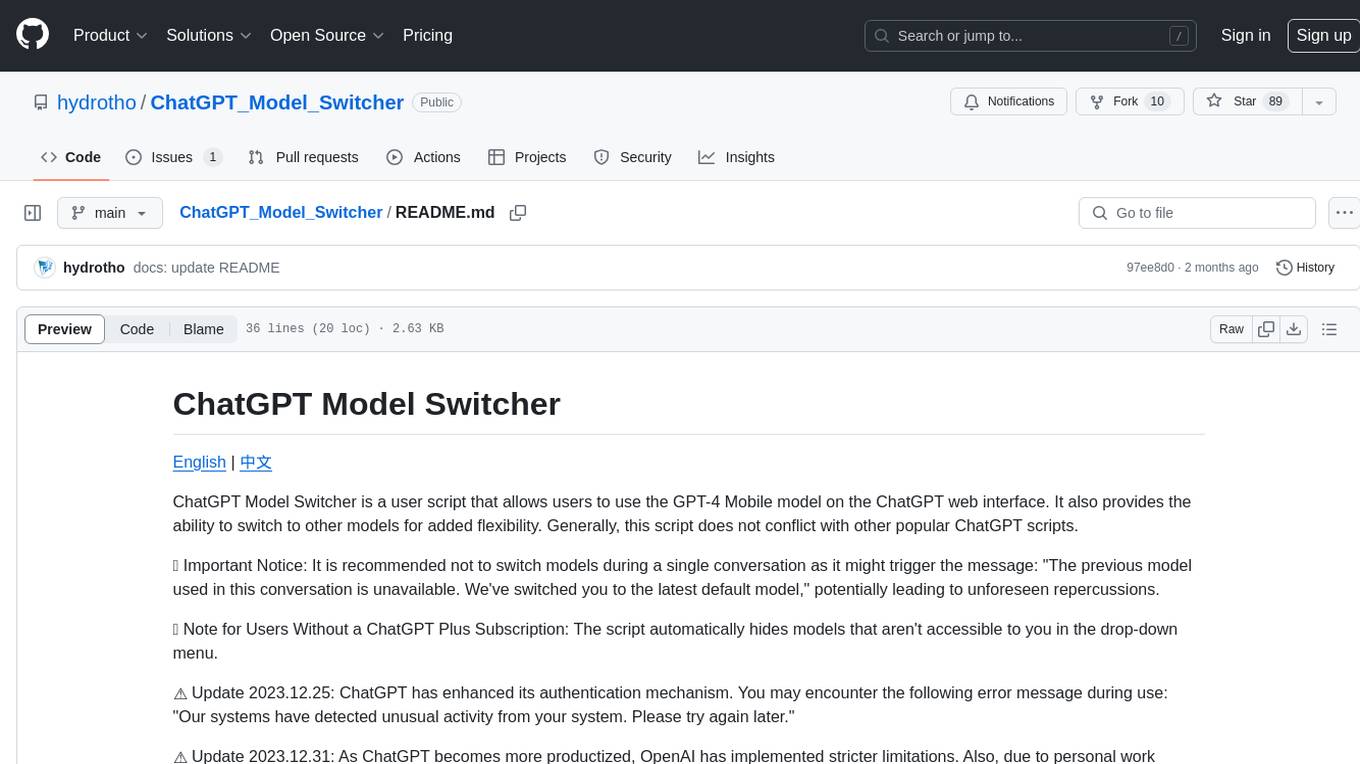The image size is (1360, 764).
Task: Select the Code view
Action: click(137, 329)
